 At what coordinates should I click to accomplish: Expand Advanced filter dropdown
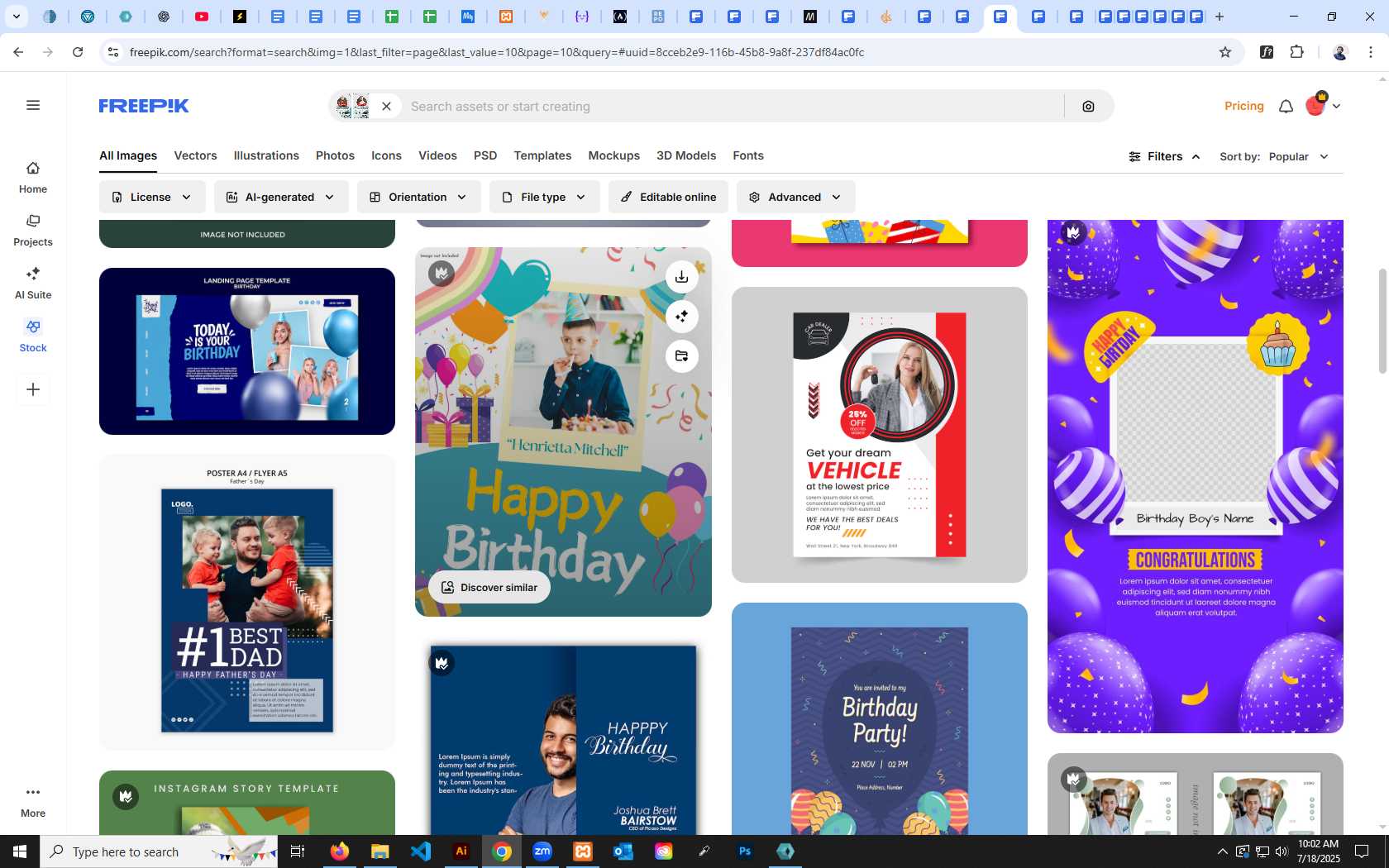tap(795, 197)
